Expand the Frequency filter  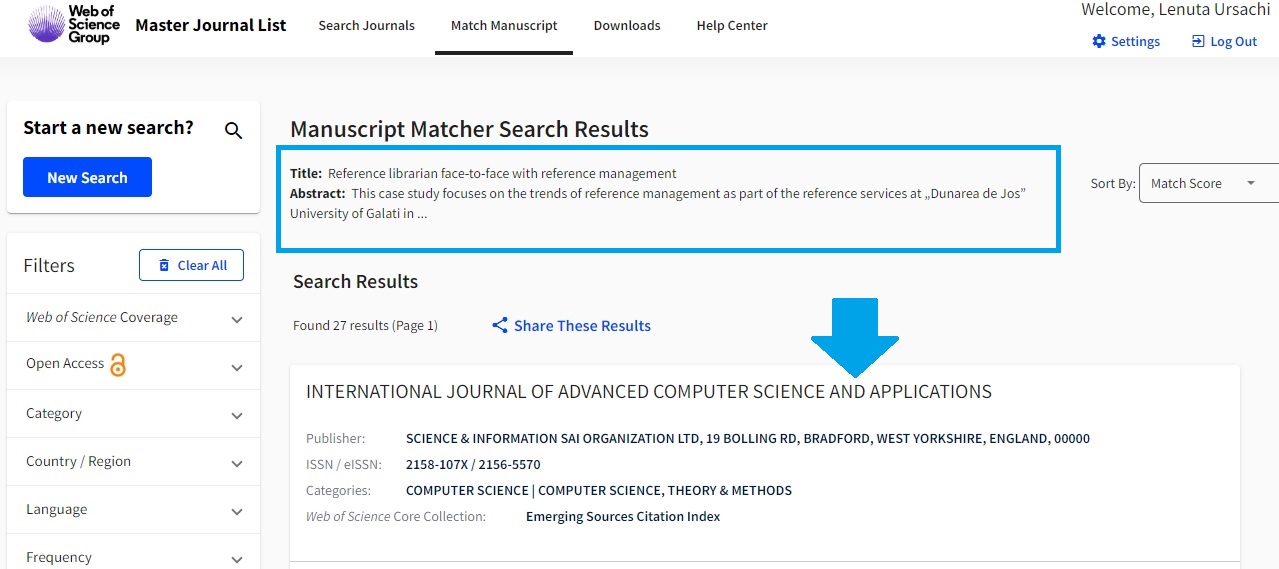coord(134,552)
